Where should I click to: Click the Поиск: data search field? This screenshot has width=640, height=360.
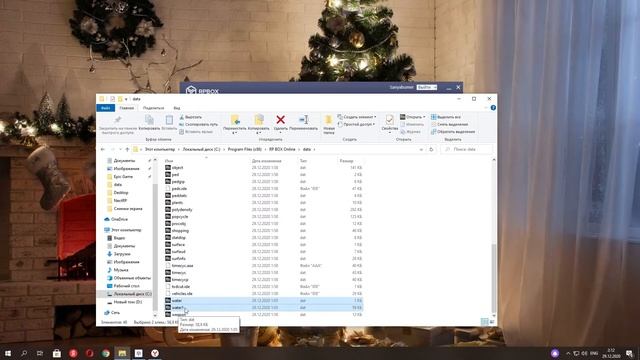[467, 149]
